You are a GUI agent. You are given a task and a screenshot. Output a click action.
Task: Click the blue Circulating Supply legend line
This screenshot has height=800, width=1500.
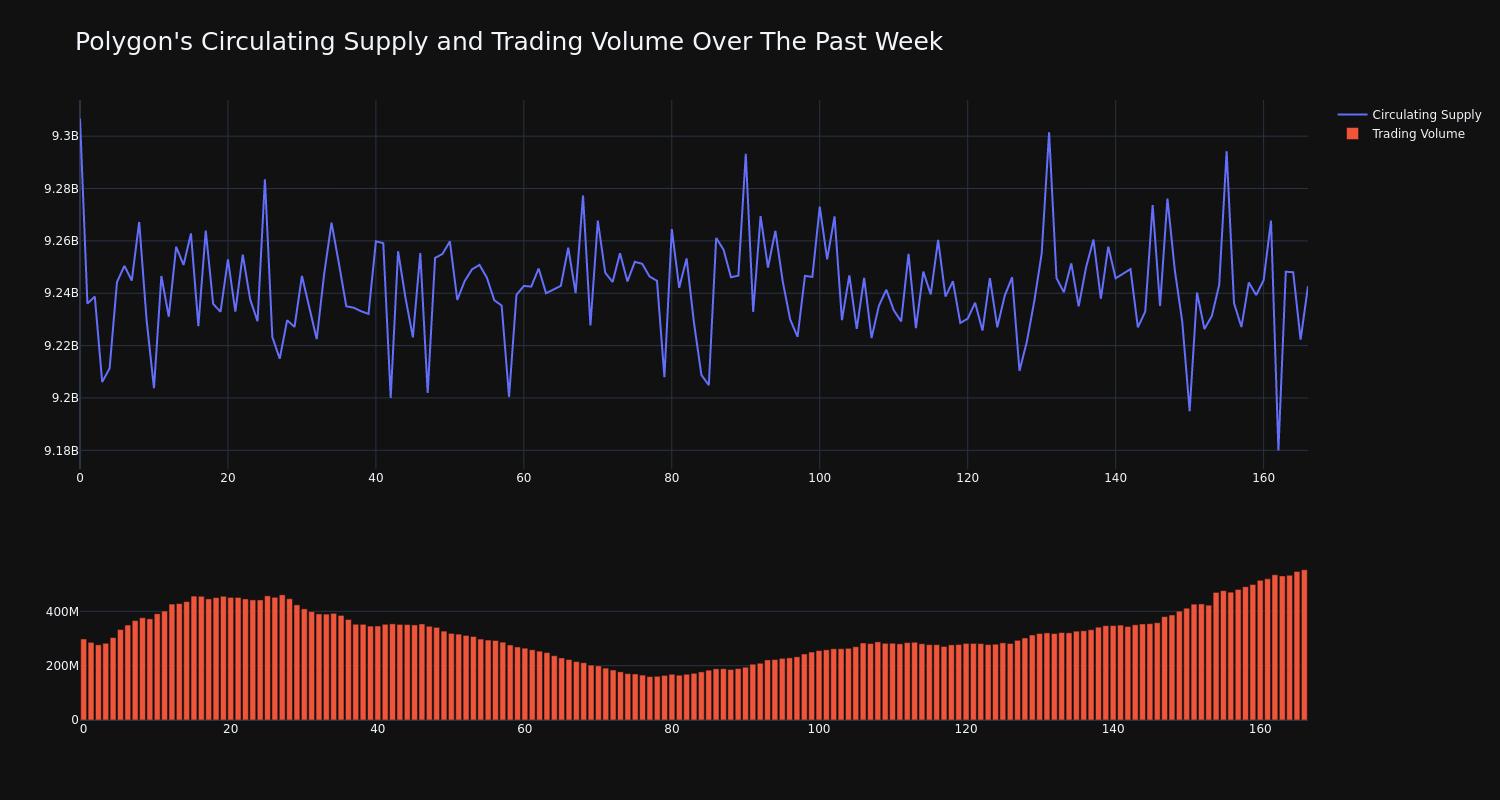(x=1352, y=115)
